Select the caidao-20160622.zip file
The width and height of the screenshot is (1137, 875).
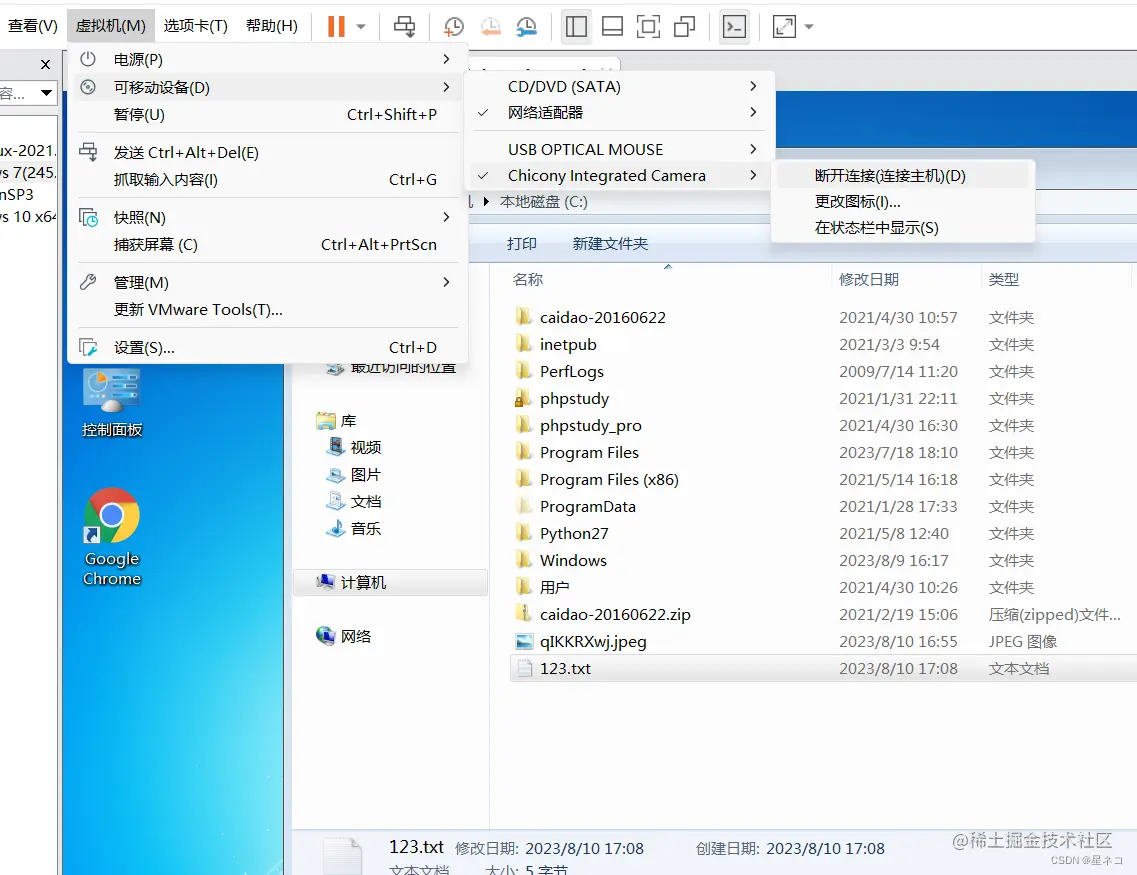tap(615, 614)
